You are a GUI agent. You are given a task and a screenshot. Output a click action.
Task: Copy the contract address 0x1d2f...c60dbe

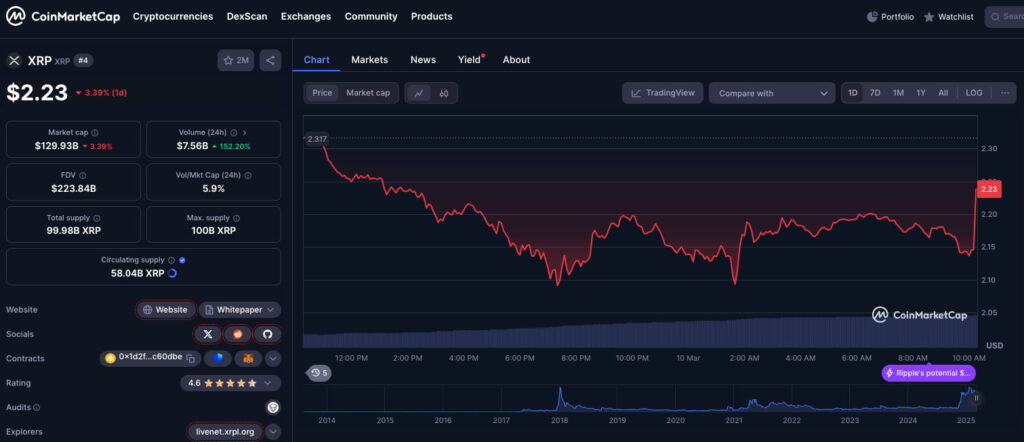coord(190,358)
